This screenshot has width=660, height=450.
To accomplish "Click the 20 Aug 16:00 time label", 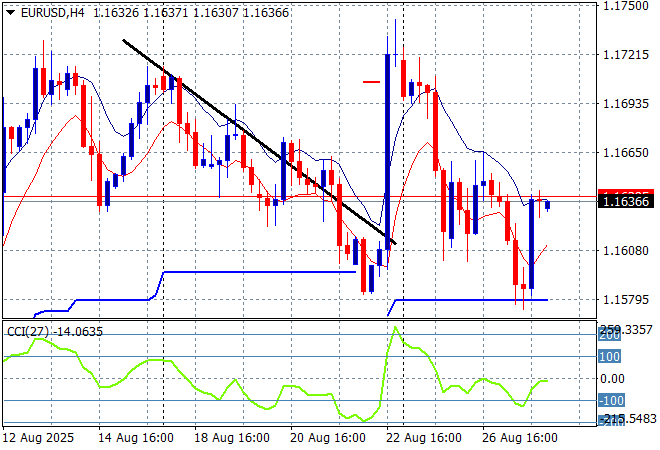I will tap(327, 438).
